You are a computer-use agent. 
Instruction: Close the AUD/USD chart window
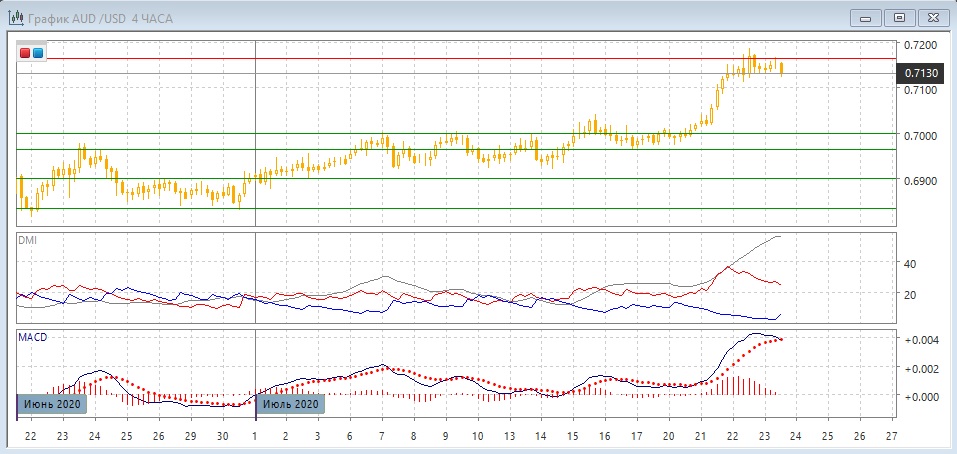(x=932, y=17)
